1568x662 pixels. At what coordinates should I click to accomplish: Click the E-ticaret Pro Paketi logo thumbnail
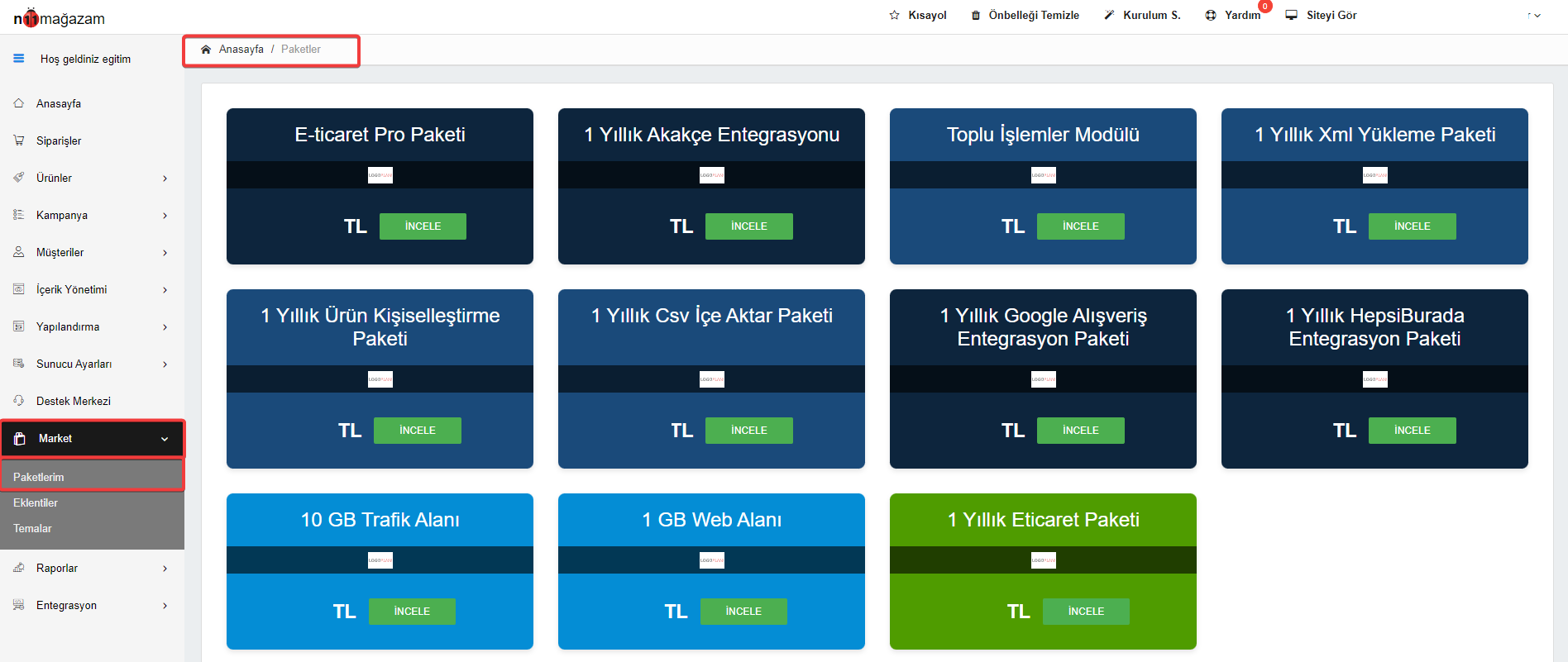pyautogui.click(x=380, y=175)
